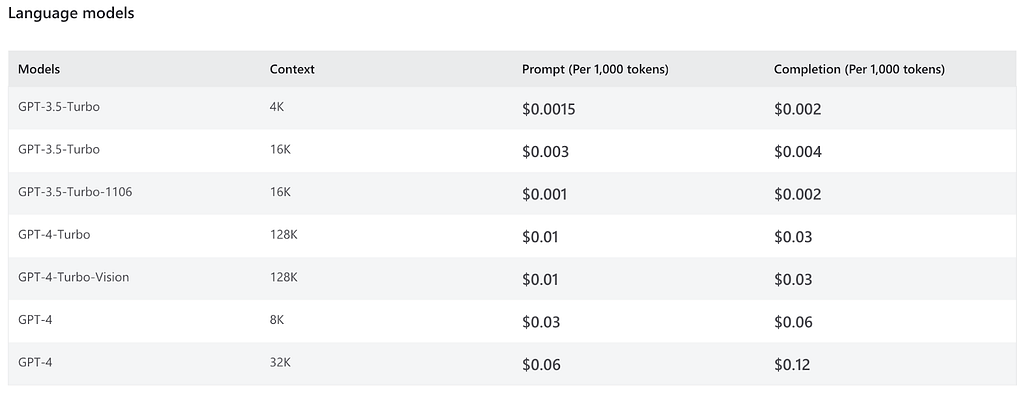The height and width of the screenshot is (395, 1024).
Task: Click the Language models heading
Action: pos(71,13)
